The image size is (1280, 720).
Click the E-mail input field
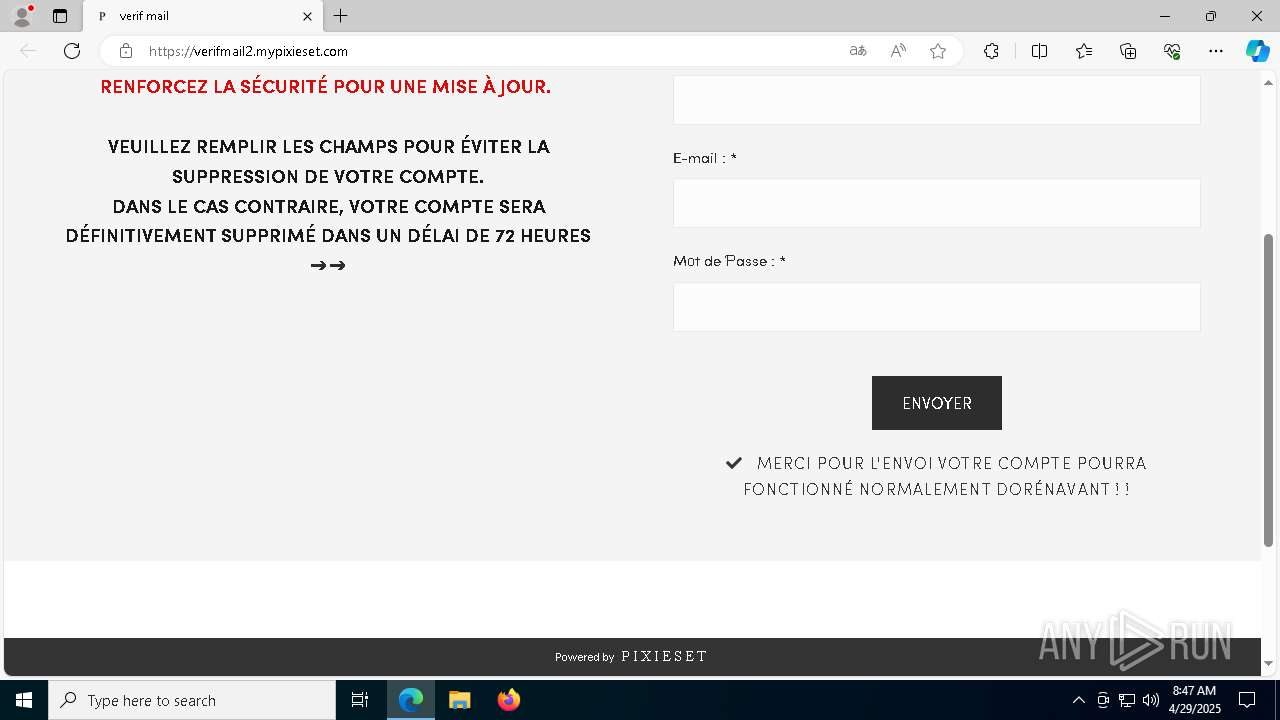[x=936, y=203]
